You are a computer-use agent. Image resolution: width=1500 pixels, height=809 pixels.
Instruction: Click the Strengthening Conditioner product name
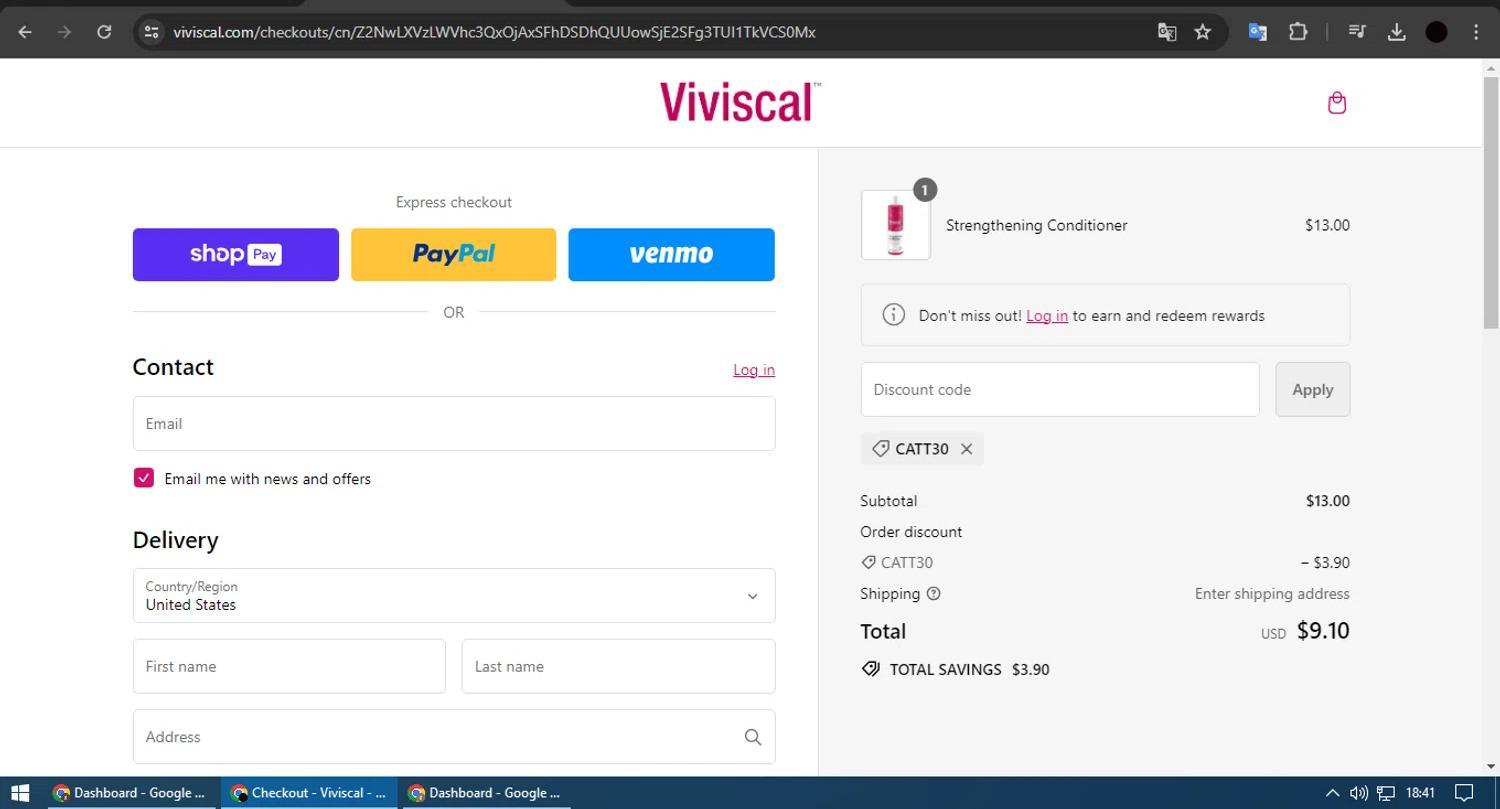pos(1037,226)
